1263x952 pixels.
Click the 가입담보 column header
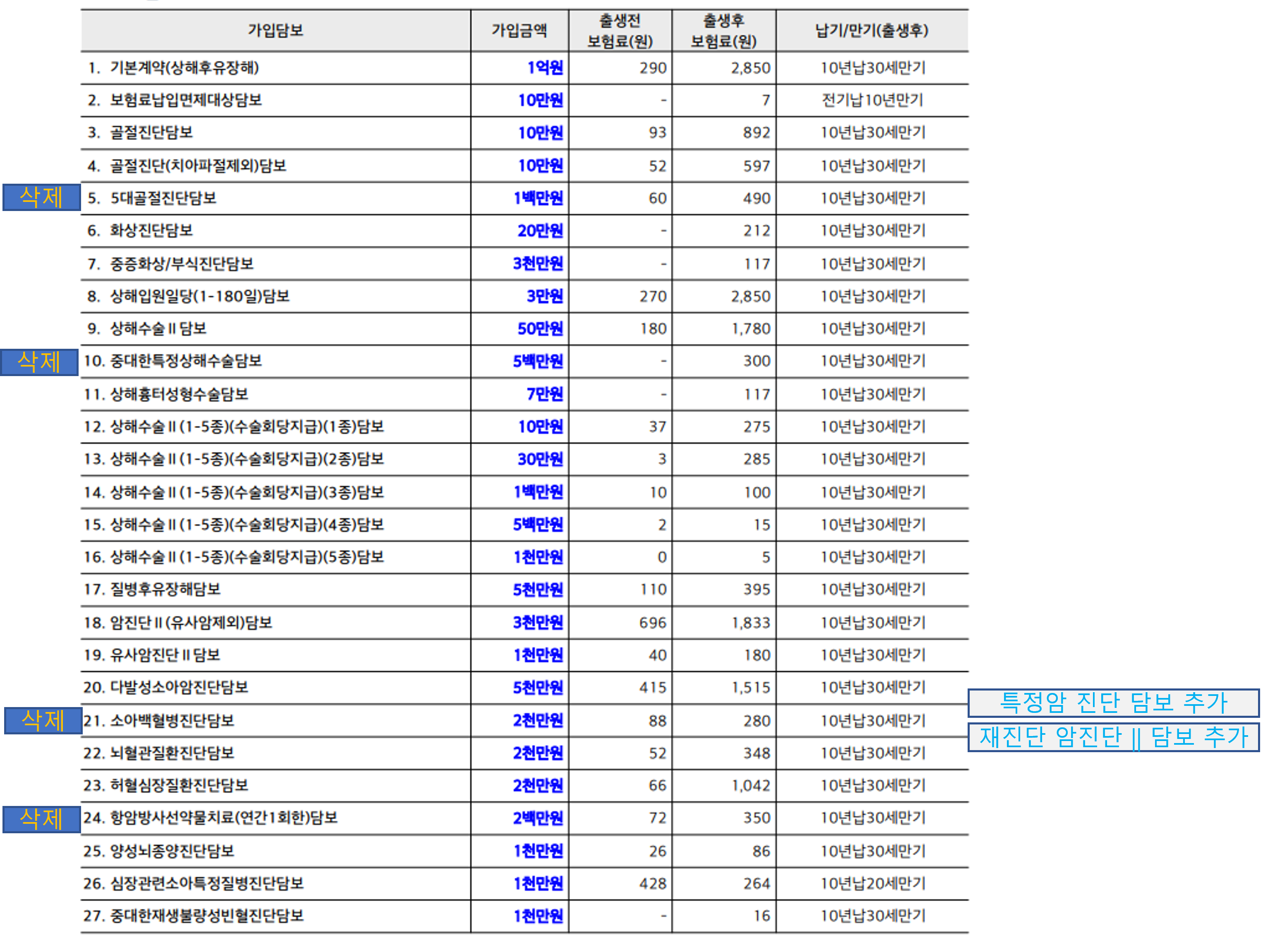[x=275, y=30]
